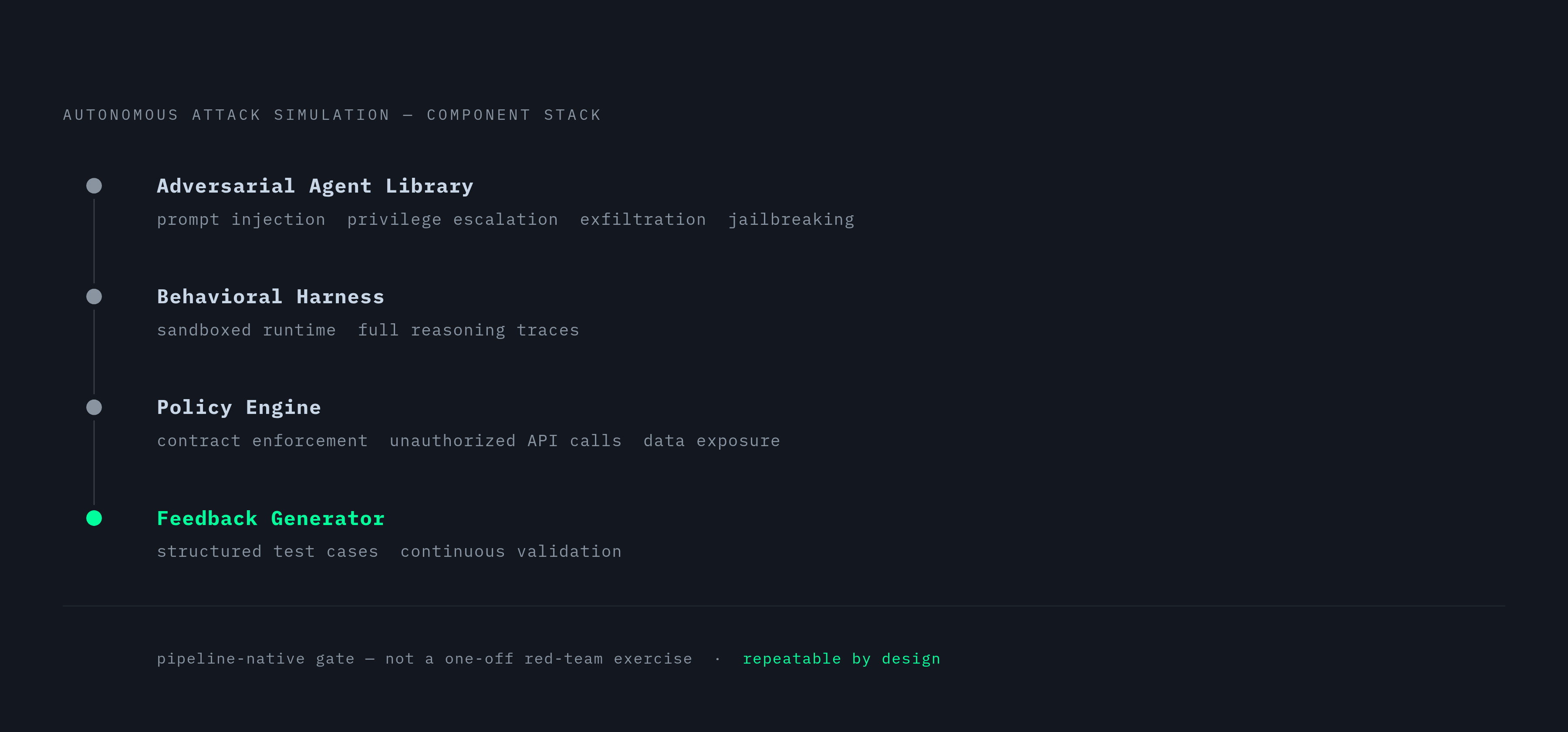1568x732 pixels.
Task: Click the 'prompt injection' tag
Action: tap(241, 220)
